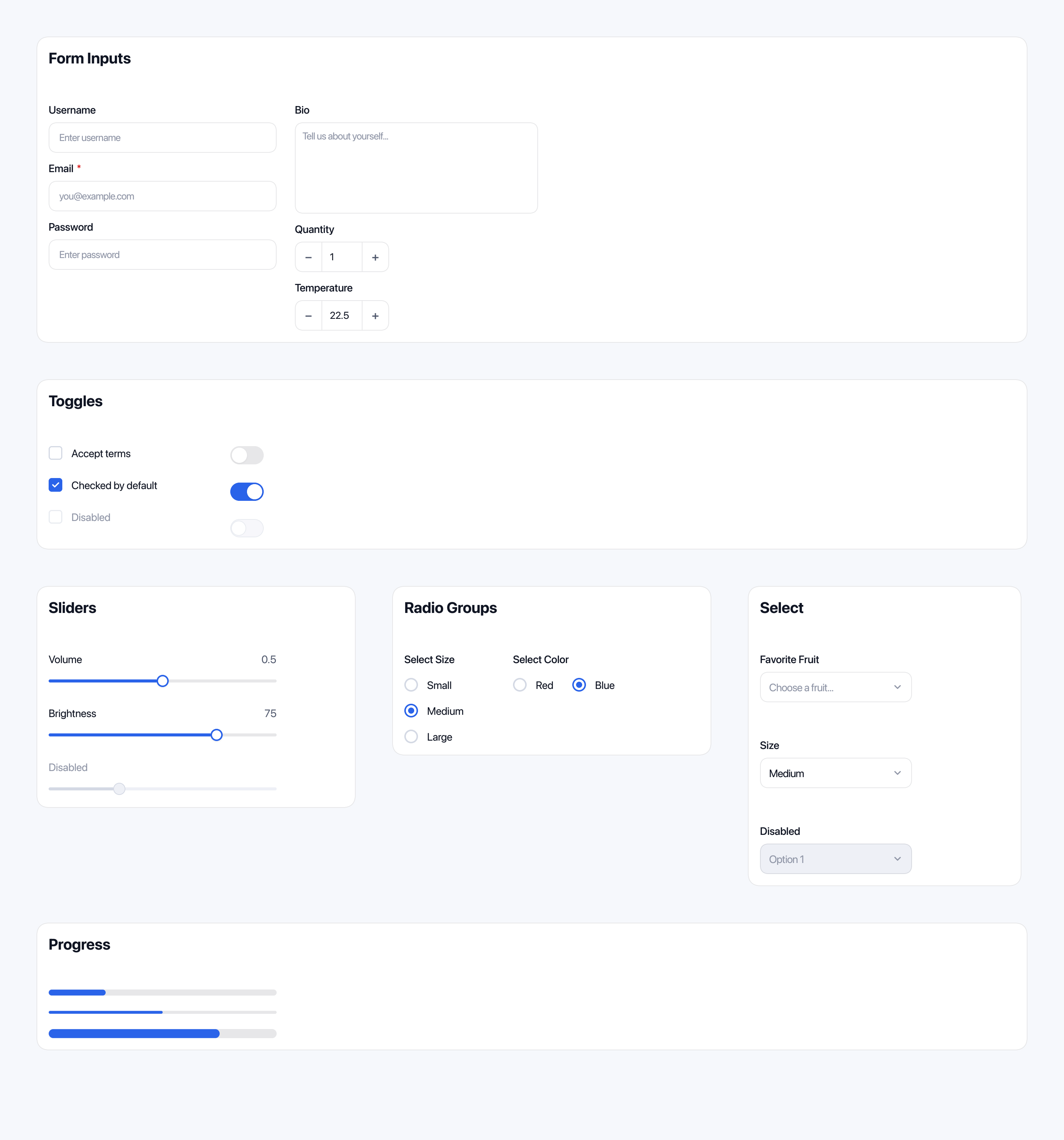This screenshot has height=1140, width=1064.
Task: Select the Small size radio button
Action: (x=411, y=685)
